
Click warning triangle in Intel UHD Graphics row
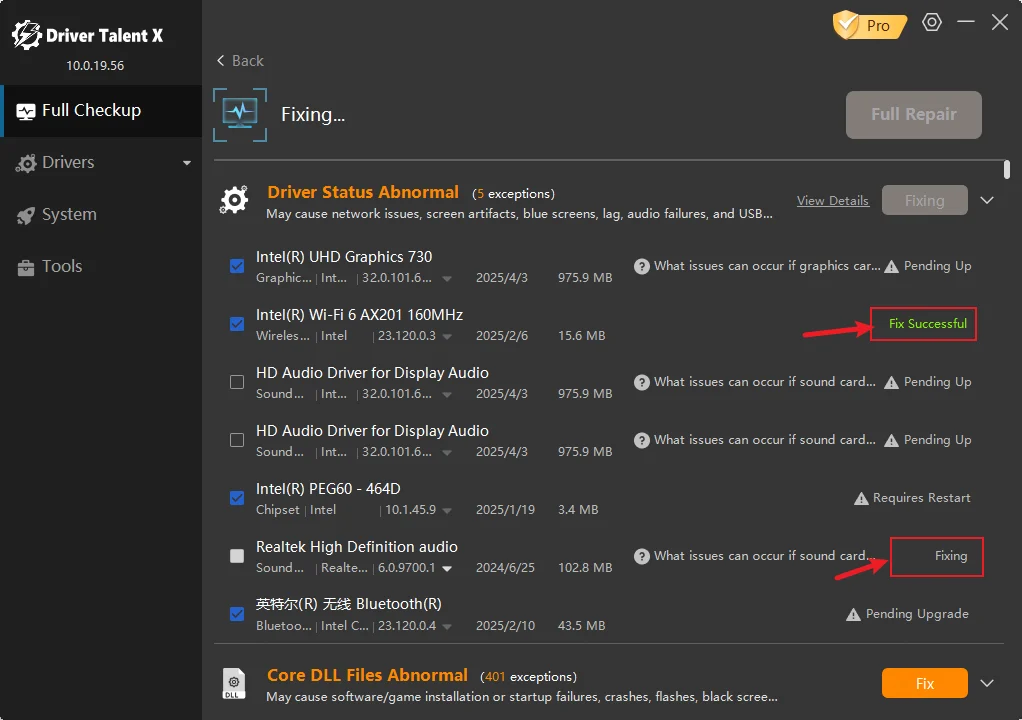[891, 266]
